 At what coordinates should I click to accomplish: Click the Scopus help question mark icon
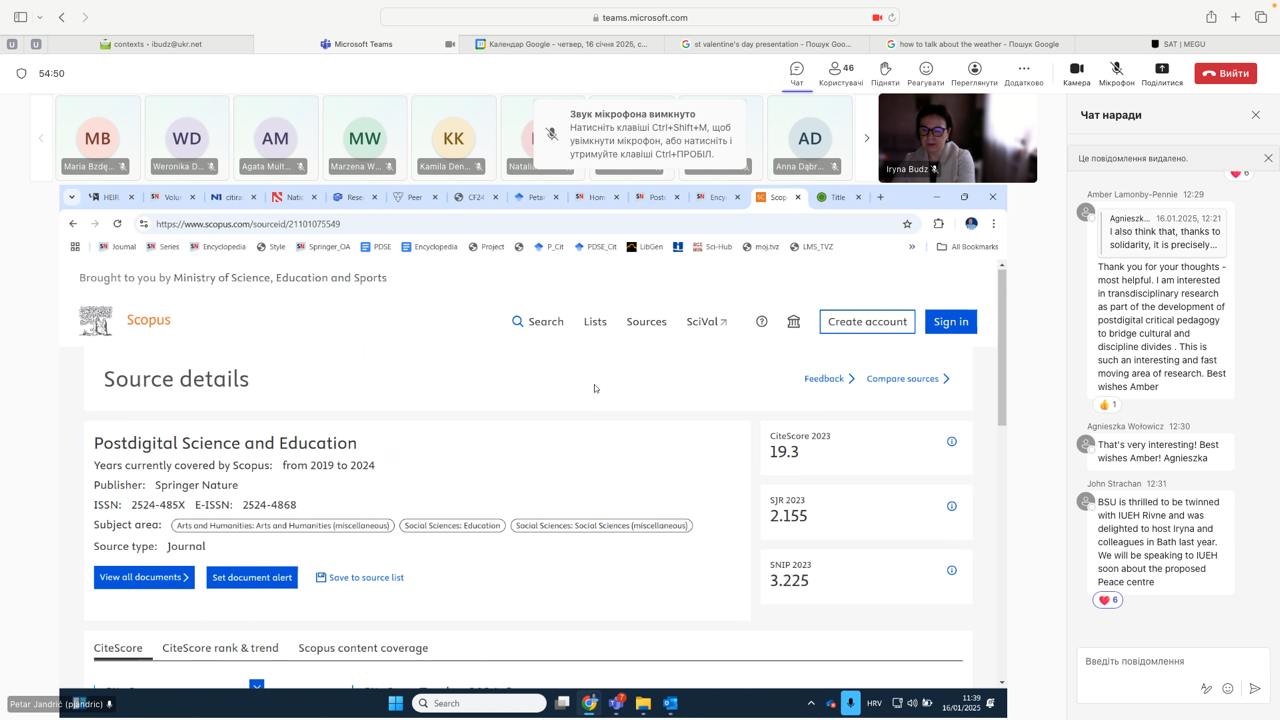[x=762, y=321]
